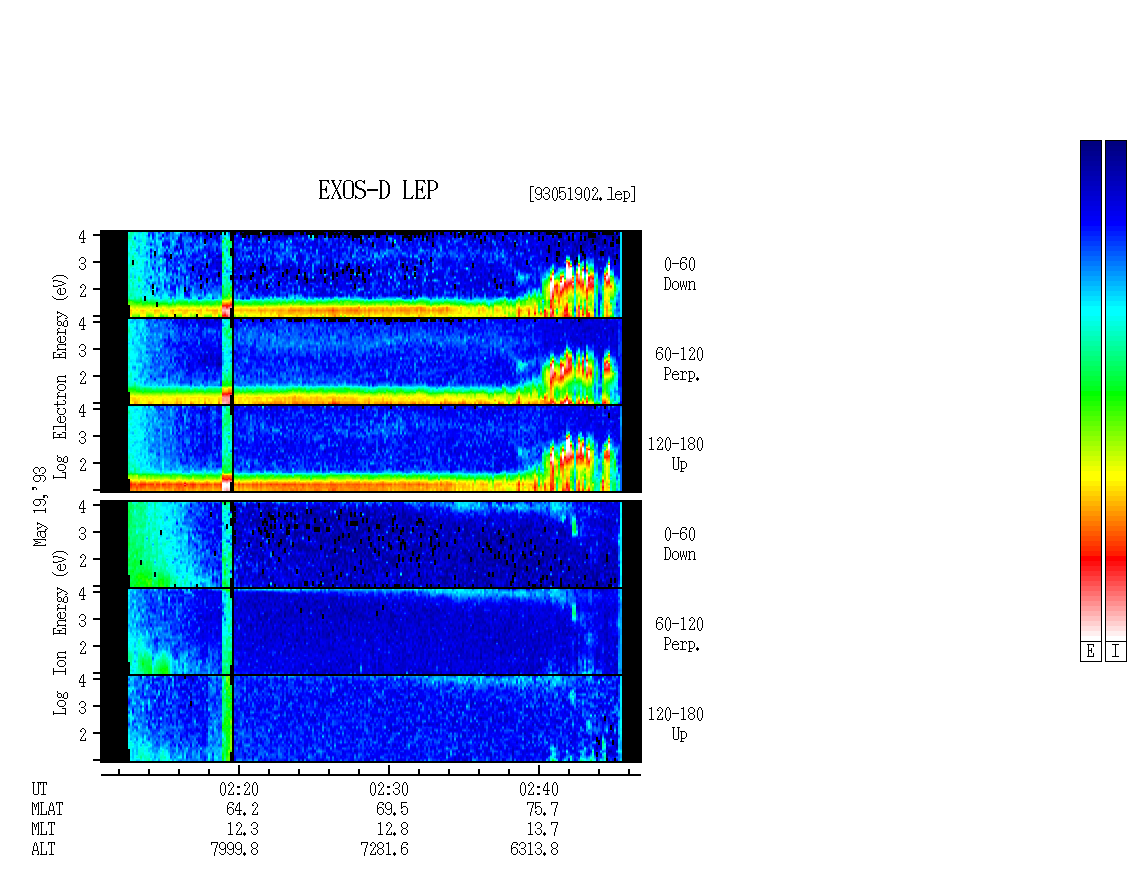Click the MLAT value 64.2
The height and width of the screenshot is (875, 1130).
242,809
